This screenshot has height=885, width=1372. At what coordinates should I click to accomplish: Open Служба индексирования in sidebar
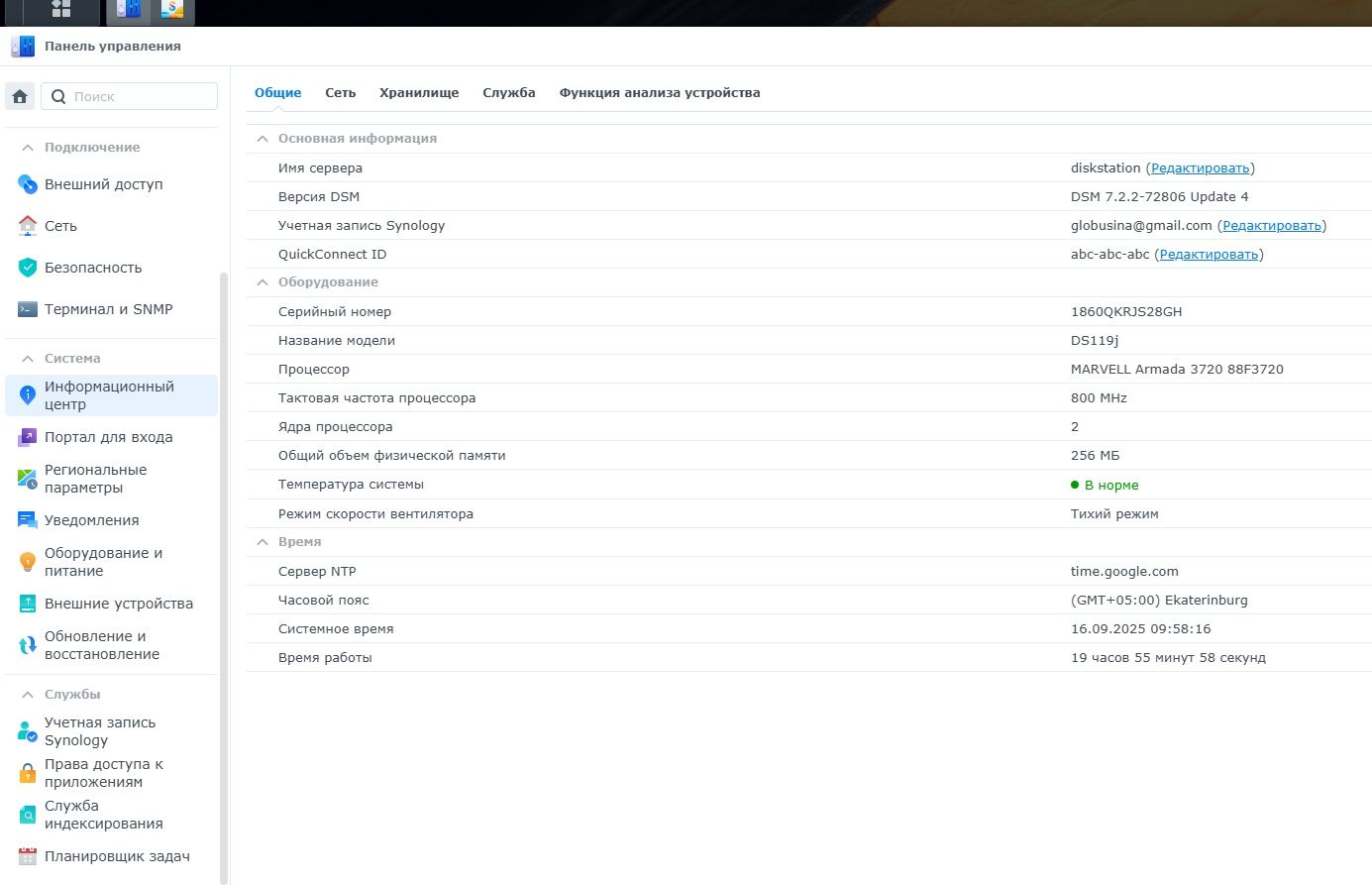click(111, 815)
